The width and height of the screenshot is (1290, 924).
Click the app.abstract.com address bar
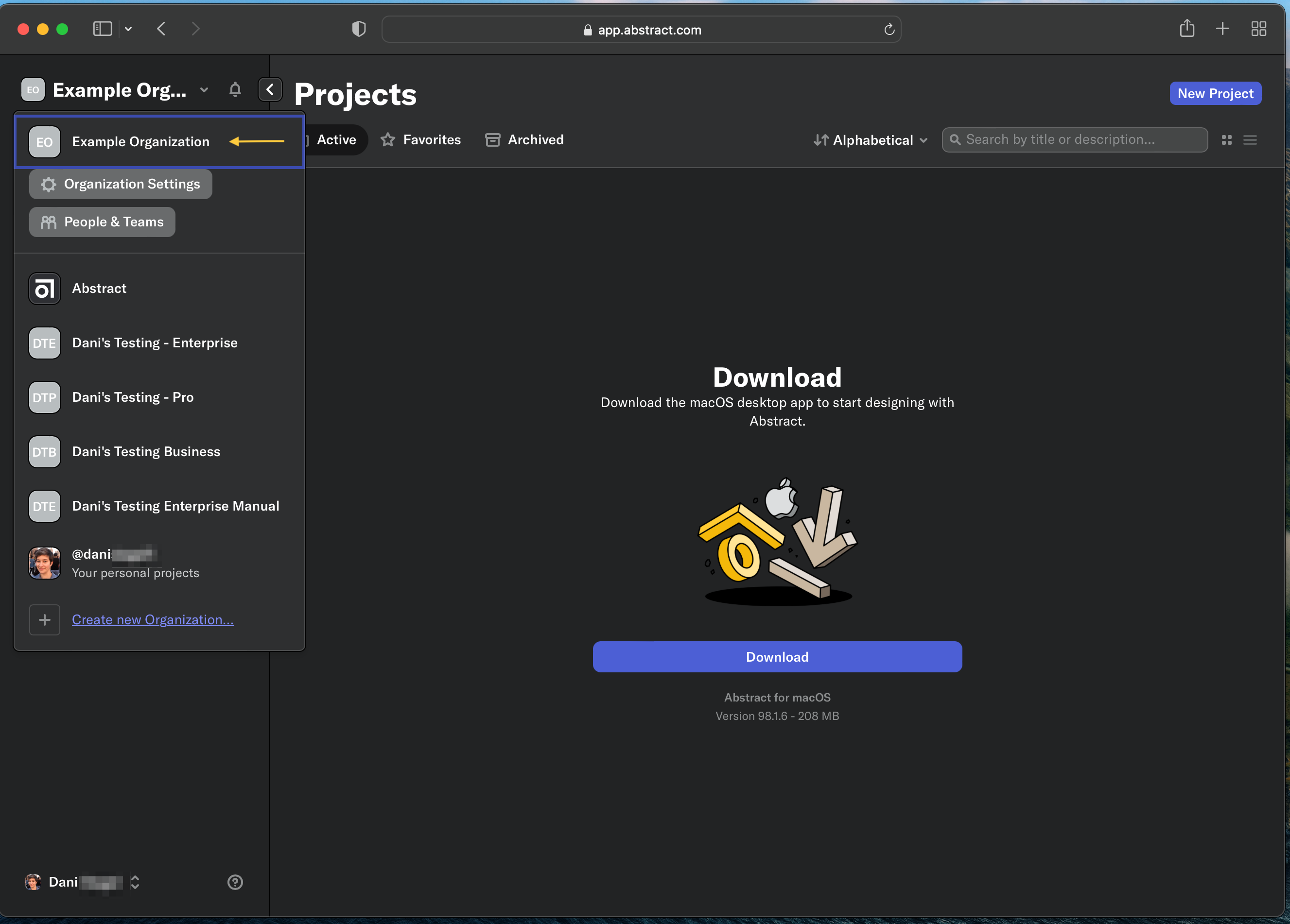tap(641, 30)
